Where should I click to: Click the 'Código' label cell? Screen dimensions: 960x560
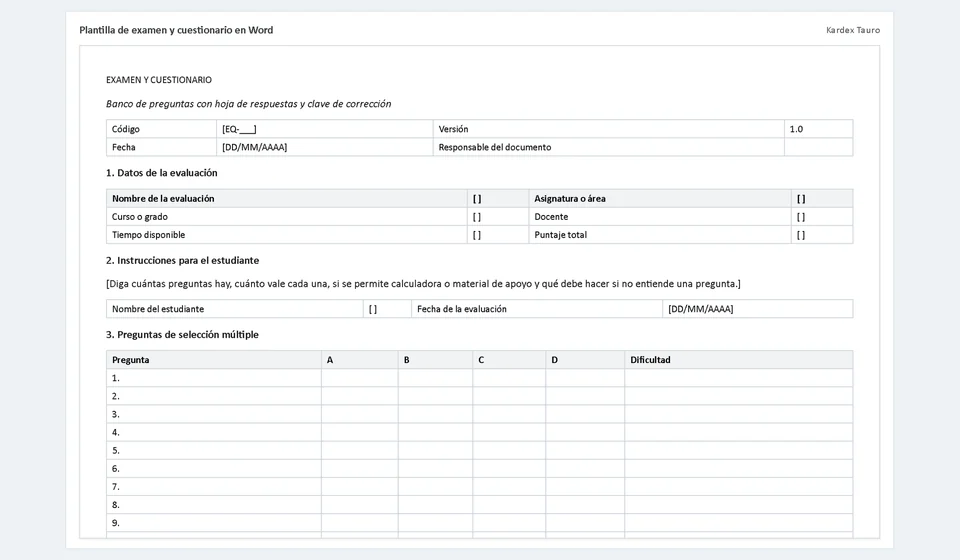point(162,129)
